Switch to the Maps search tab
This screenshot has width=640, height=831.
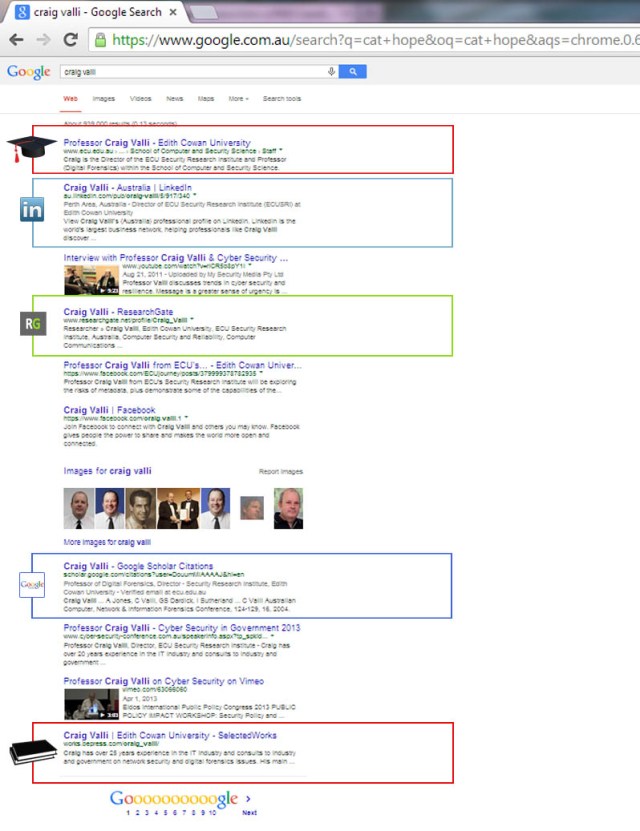[206, 99]
